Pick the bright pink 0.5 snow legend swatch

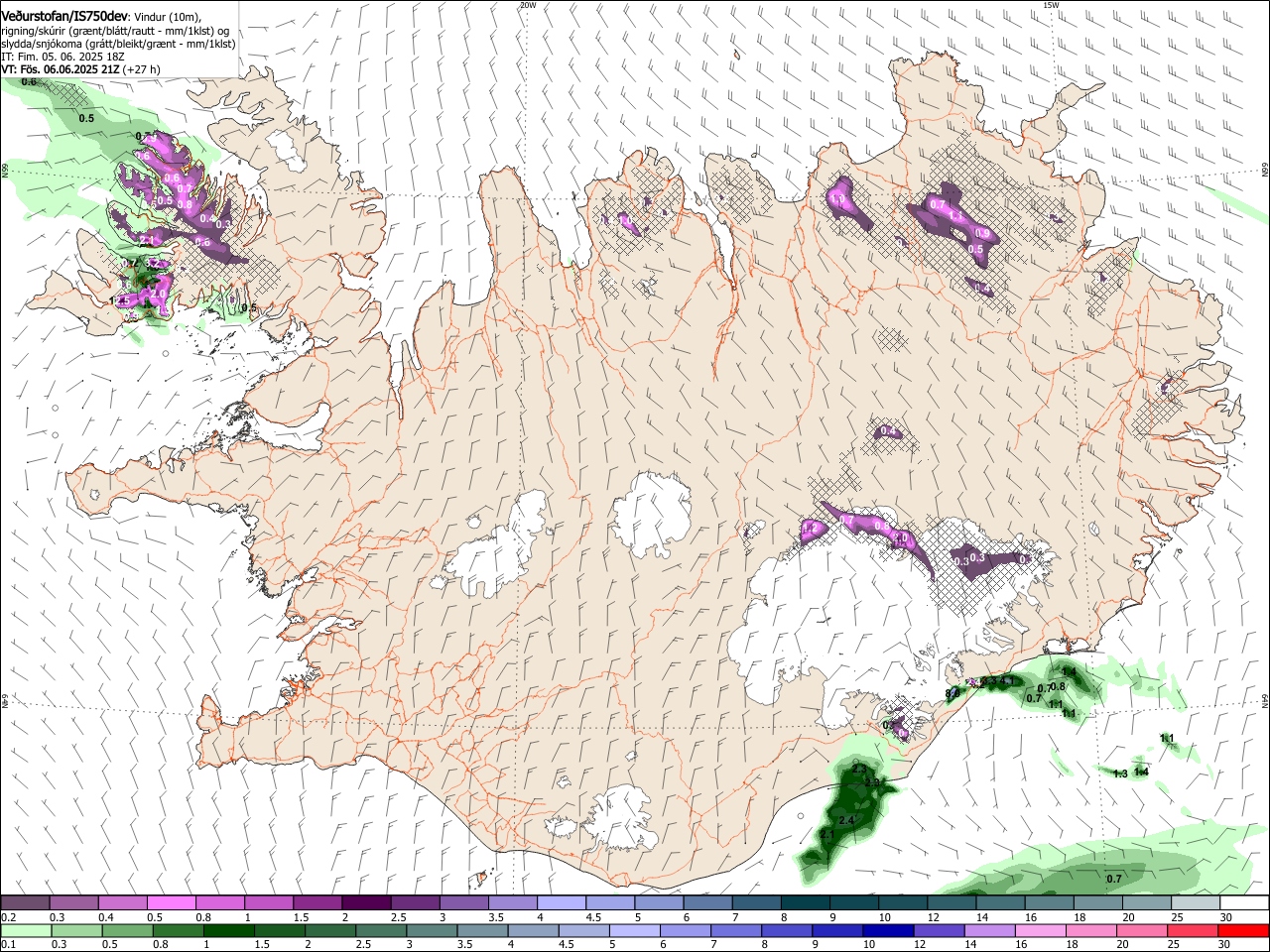coord(171,903)
